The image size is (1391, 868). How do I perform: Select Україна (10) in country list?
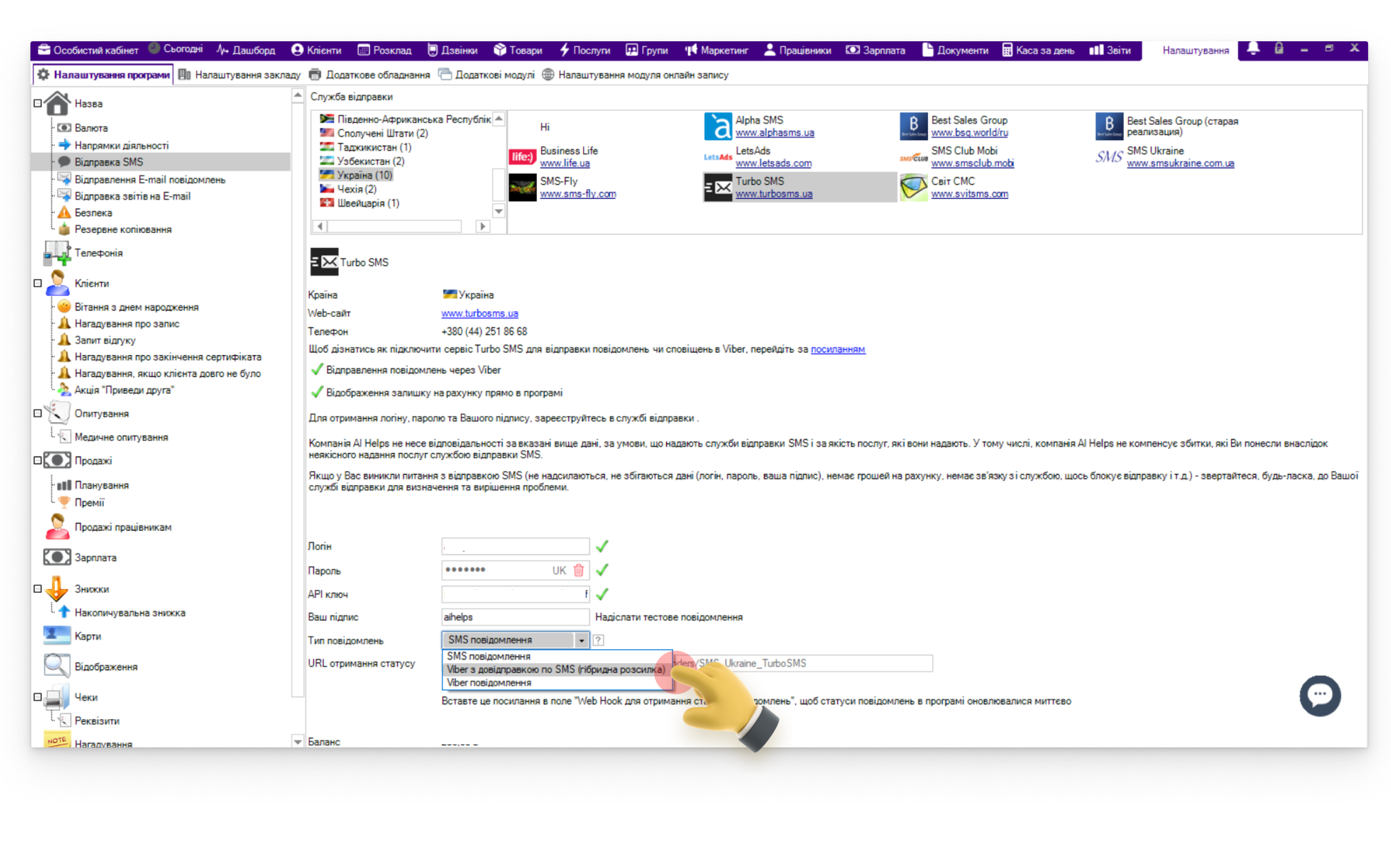tap(356, 175)
